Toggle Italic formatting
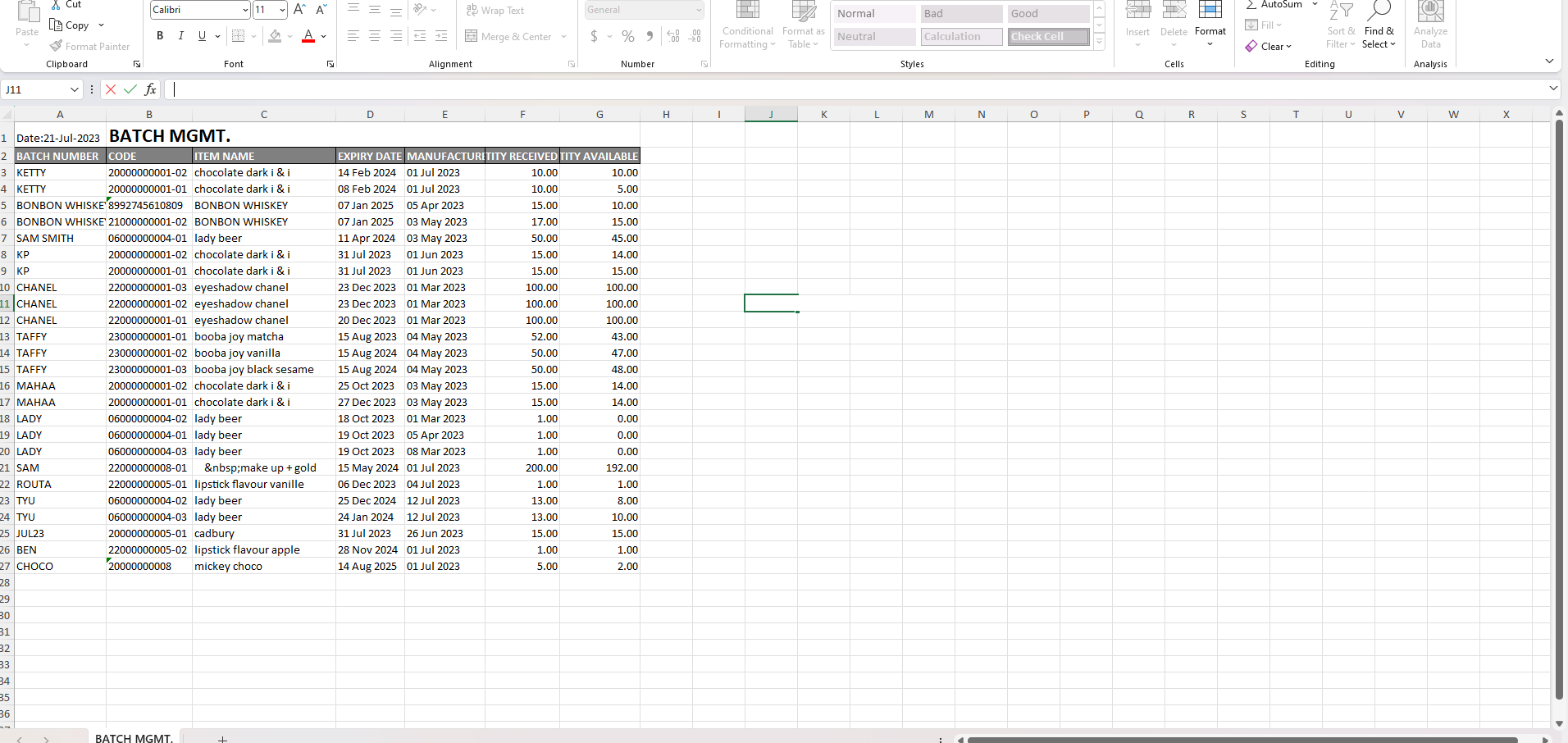This screenshot has height=743, width=1568. (180, 36)
